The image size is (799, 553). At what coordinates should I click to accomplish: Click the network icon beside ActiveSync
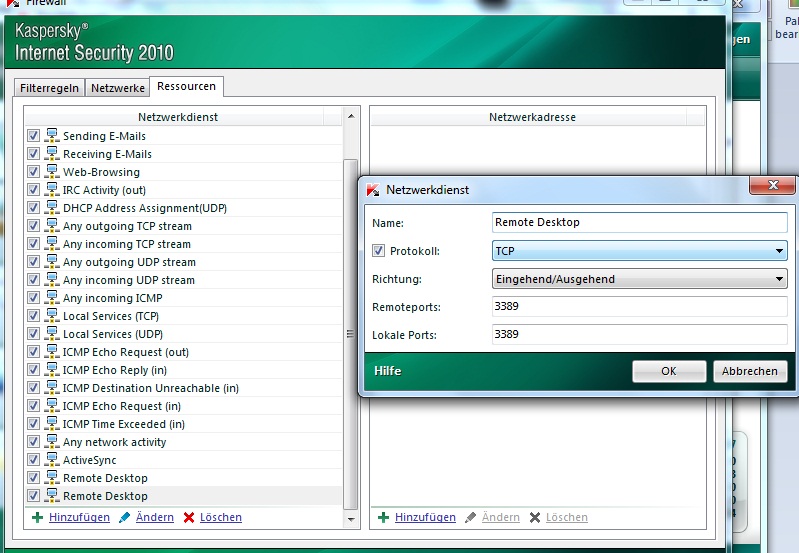(52, 460)
